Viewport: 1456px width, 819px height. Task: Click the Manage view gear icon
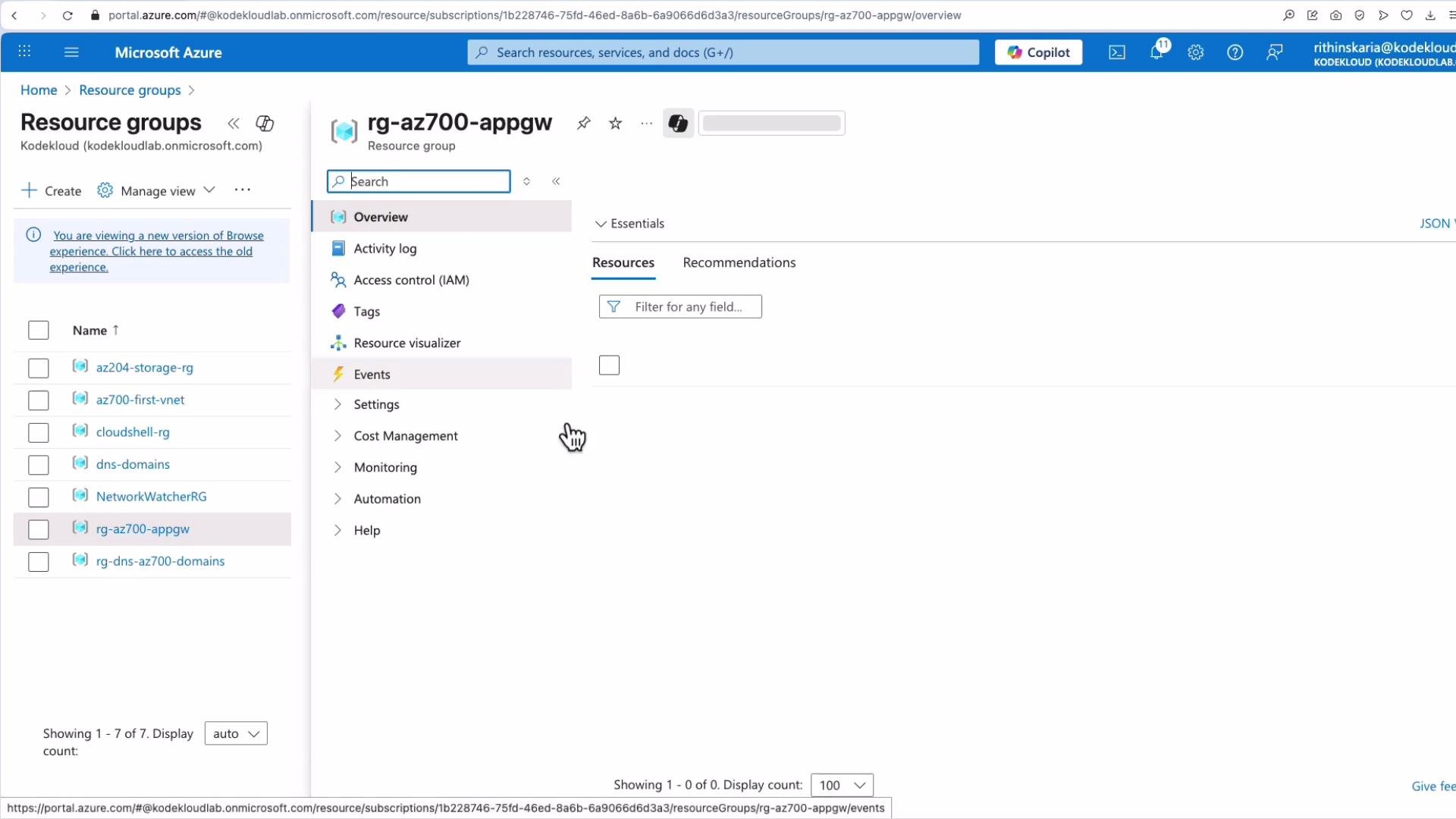[105, 190]
